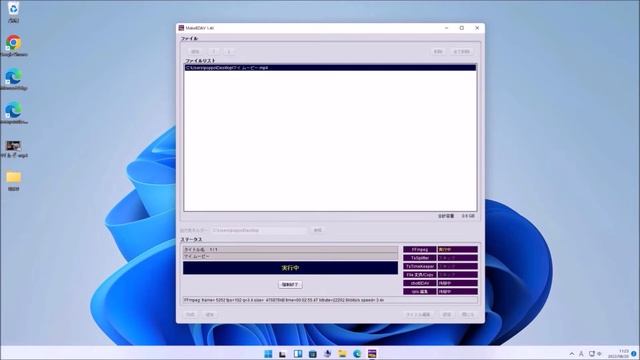The height and width of the screenshot is (360, 640).
Task: Click the rpls edit status label
Action: (x=420, y=291)
